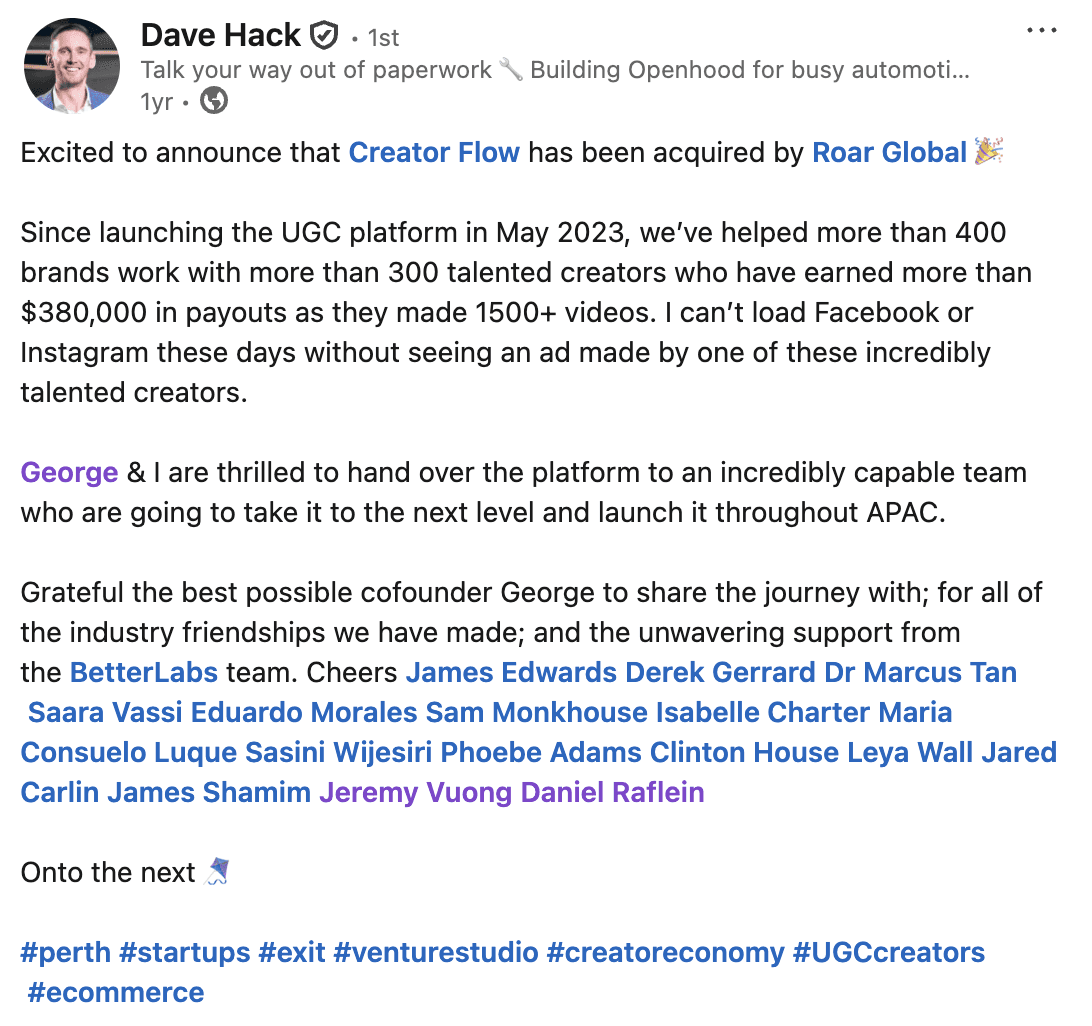
Task: Click the #ecommerce hashtag
Action: (116, 993)
